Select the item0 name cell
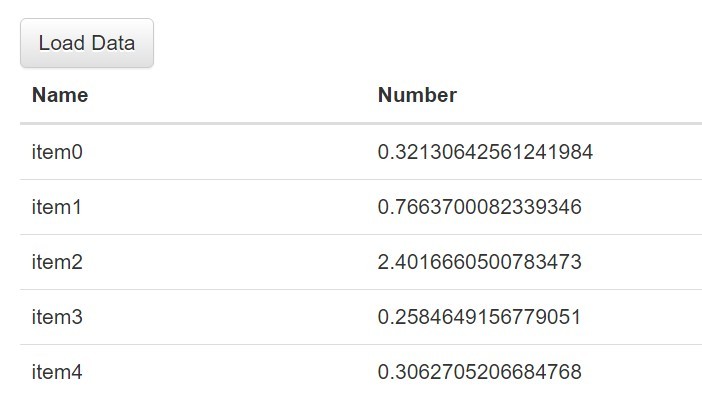This screenshot has height=415, width=702. [x=57, y=152]
